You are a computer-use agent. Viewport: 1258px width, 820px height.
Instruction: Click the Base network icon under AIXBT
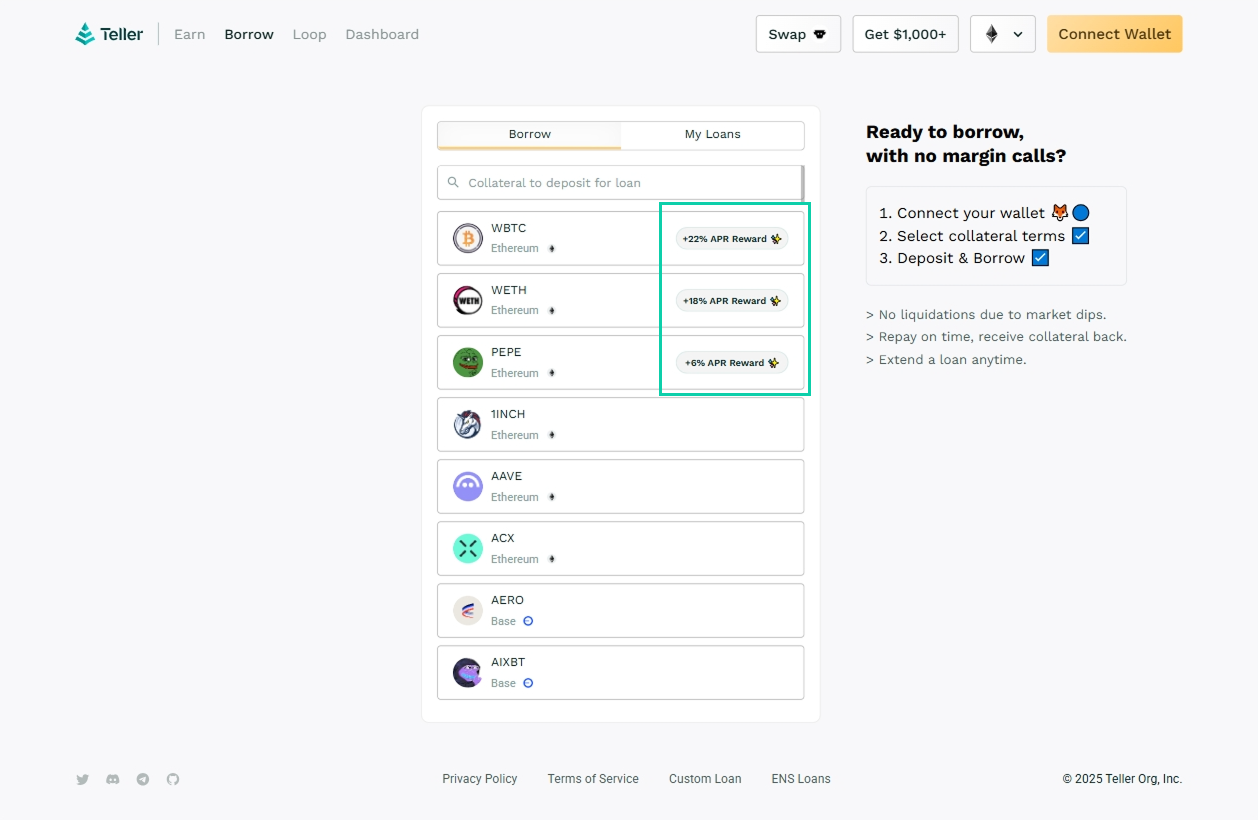[x=528, y=683]
